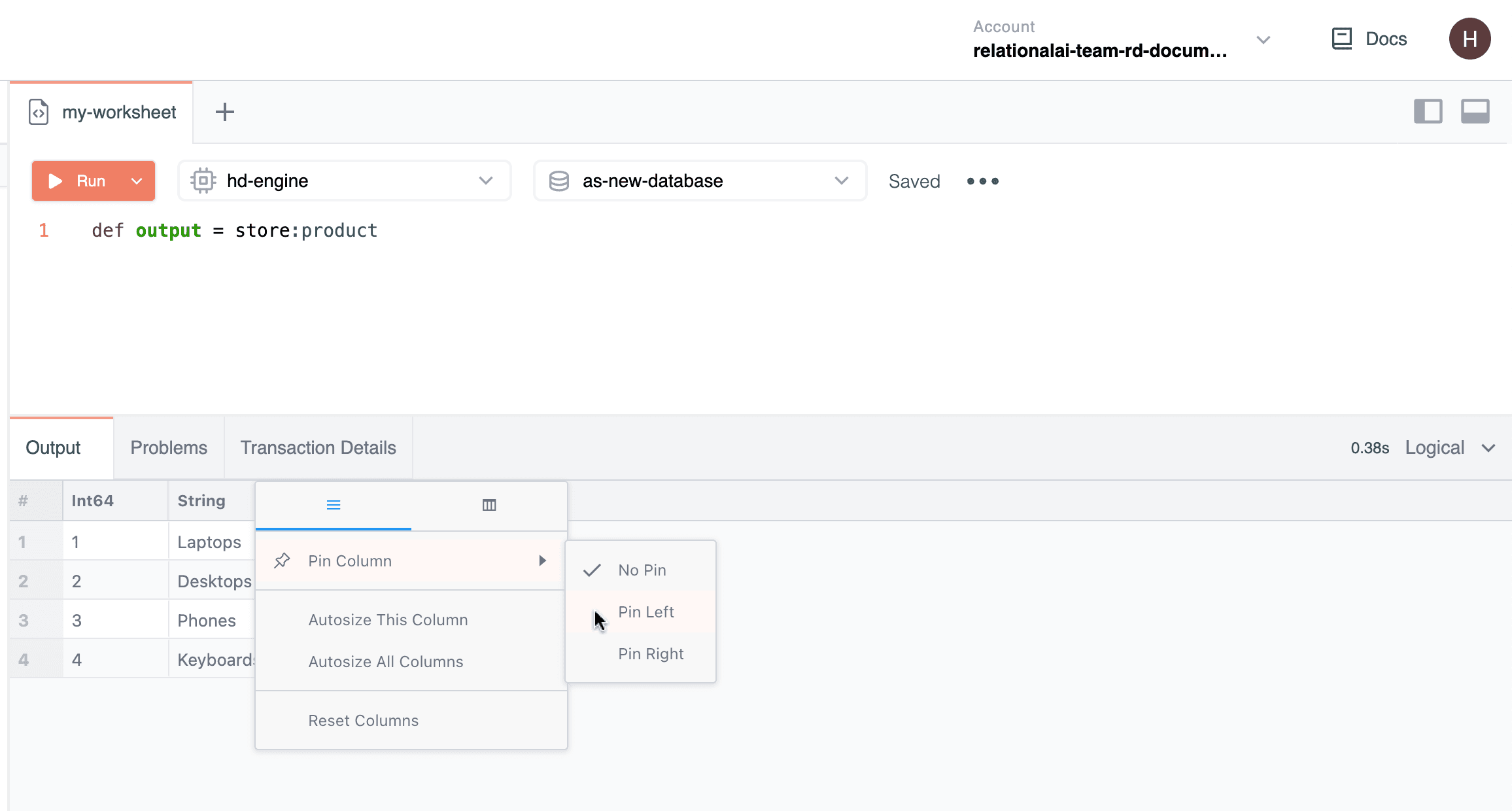Open the hd-engine selector dropdown
This screenshot has width=1512, height=811.
[x=344, y=181]
